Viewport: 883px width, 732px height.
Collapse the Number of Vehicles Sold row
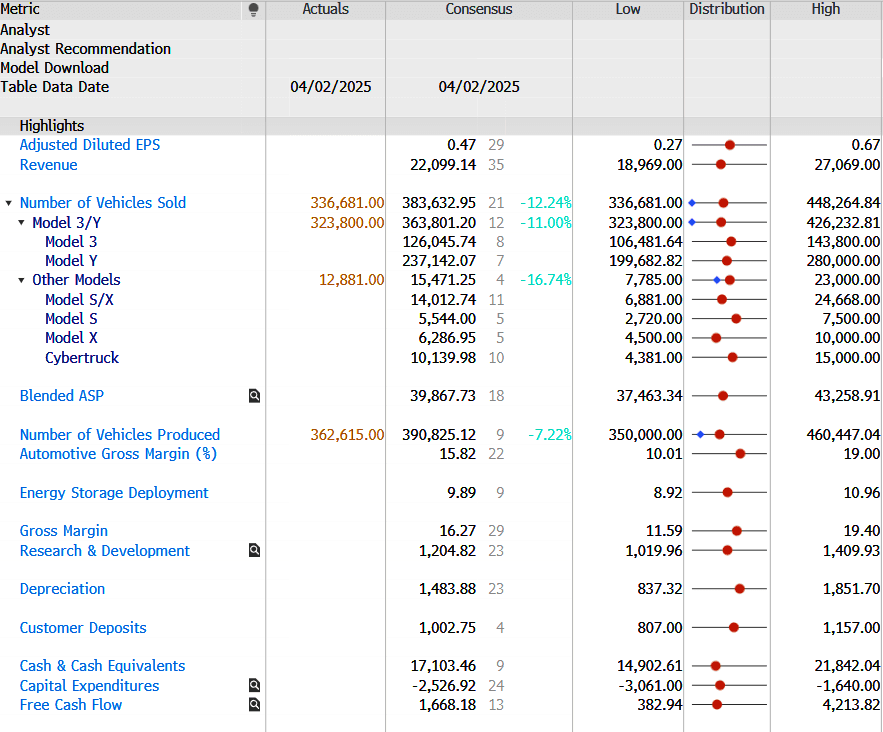tap(9, 203)
